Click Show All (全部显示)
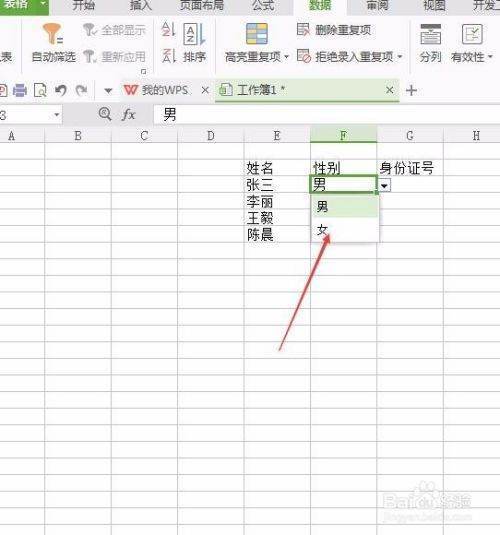 pos(115,30)
